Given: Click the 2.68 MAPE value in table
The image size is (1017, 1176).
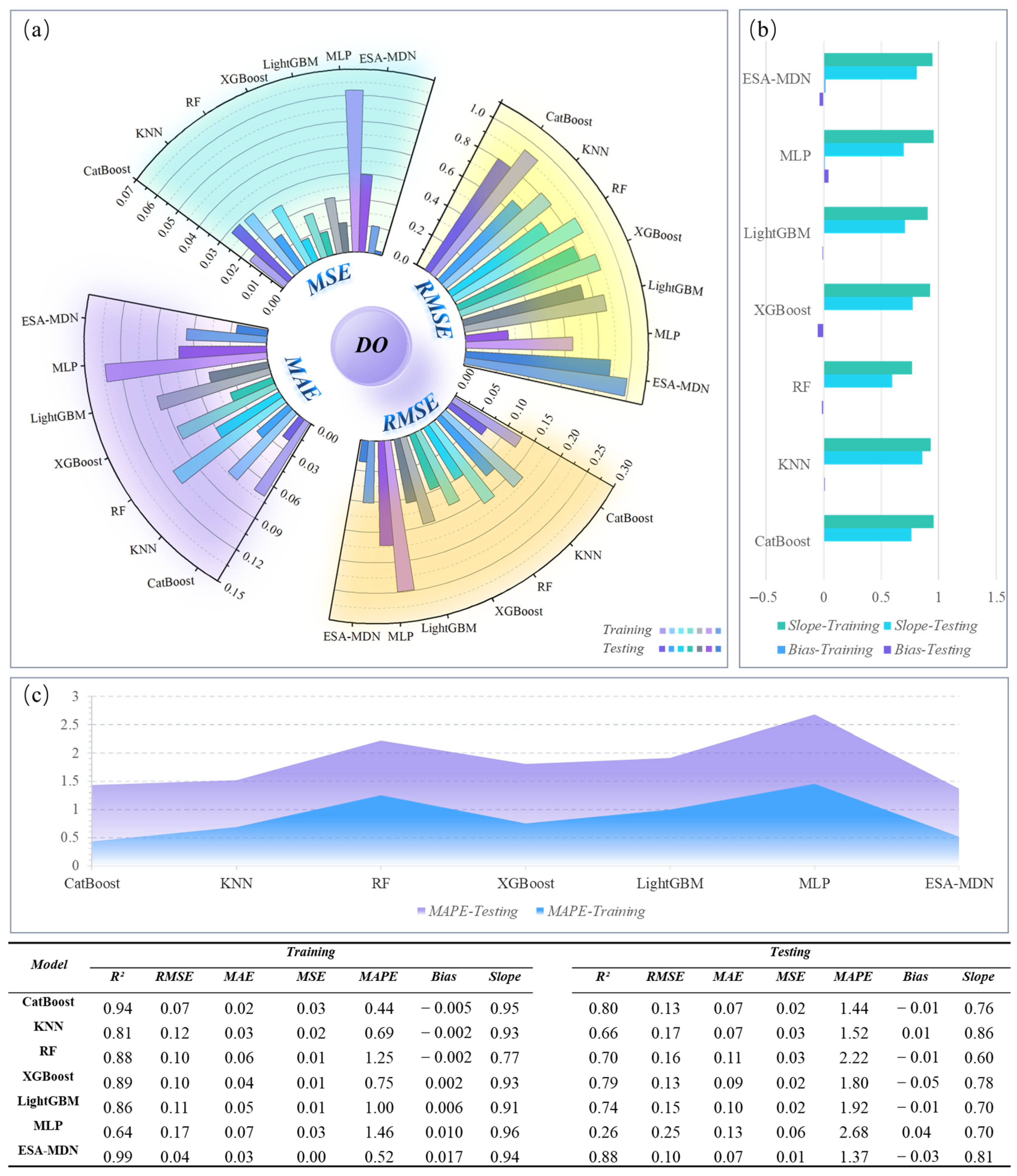Looking at the screenshot, I should point(854,1132).
